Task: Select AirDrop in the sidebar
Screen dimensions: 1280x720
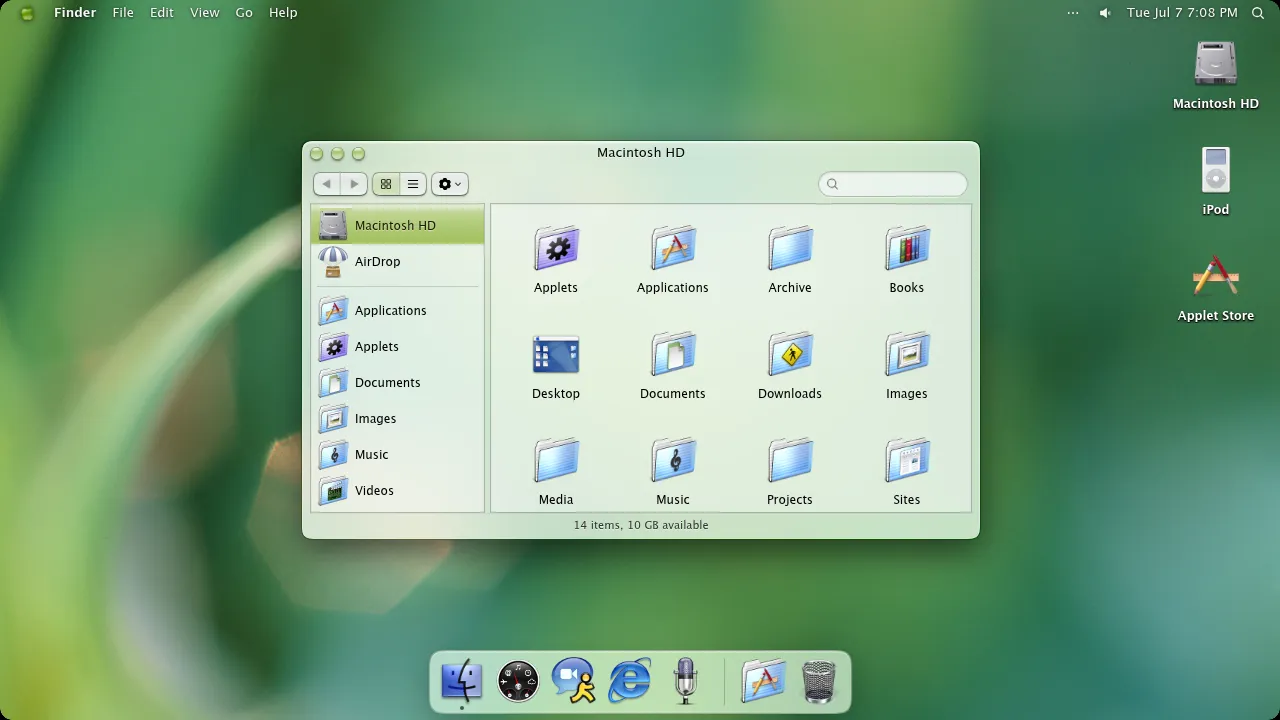Action: (x=398, y=262)
